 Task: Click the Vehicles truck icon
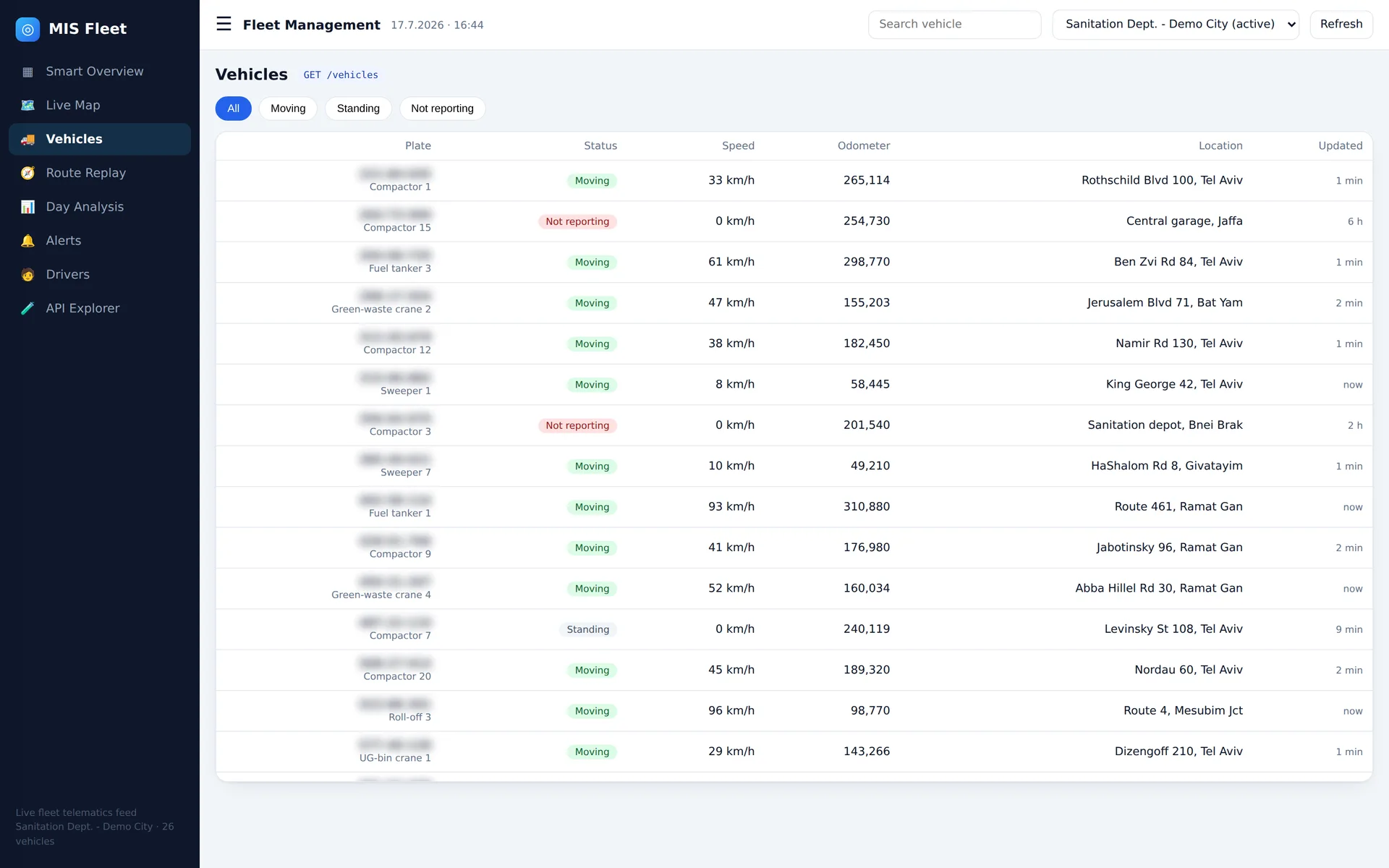(x=27, y=140)
